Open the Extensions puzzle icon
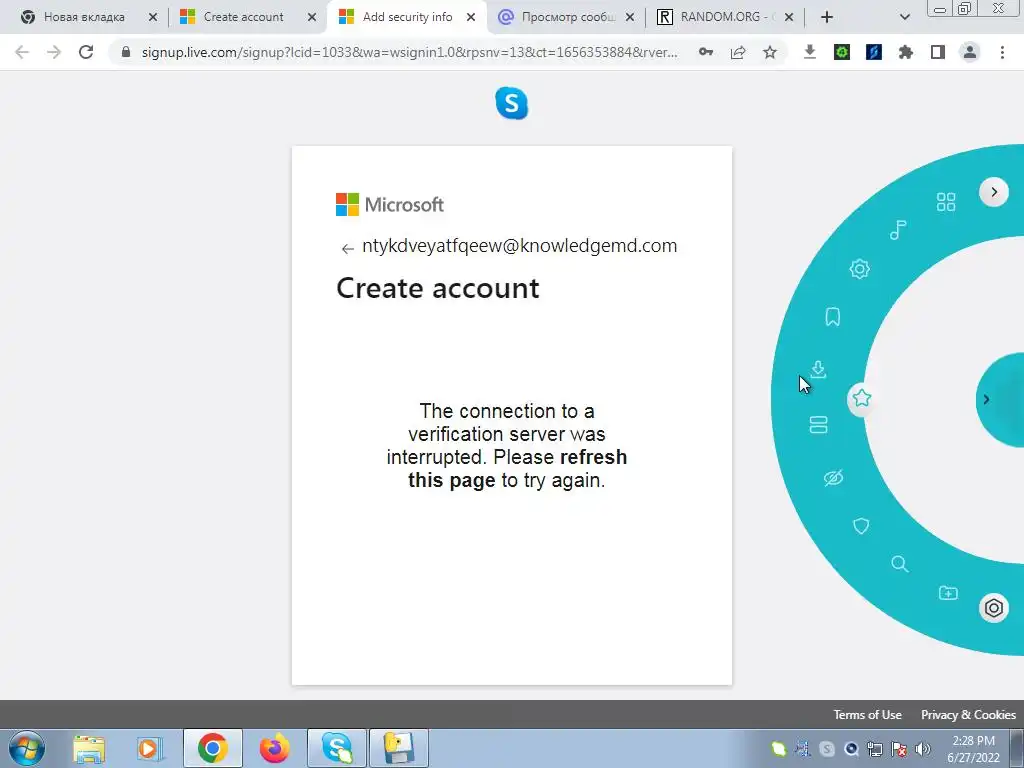This screenshot has width=1024, height=768. coord(906,52)
